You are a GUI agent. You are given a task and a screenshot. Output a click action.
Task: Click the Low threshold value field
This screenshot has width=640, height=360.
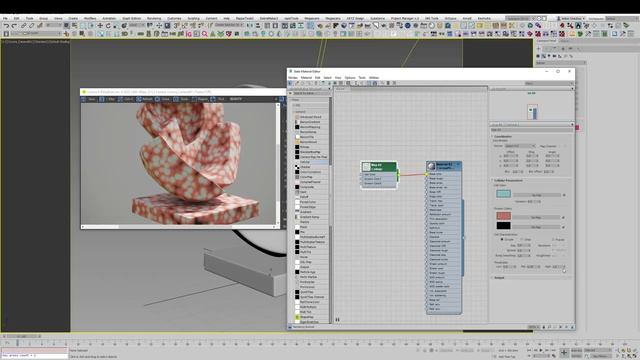pyautogui.click(x=507, y=267)
